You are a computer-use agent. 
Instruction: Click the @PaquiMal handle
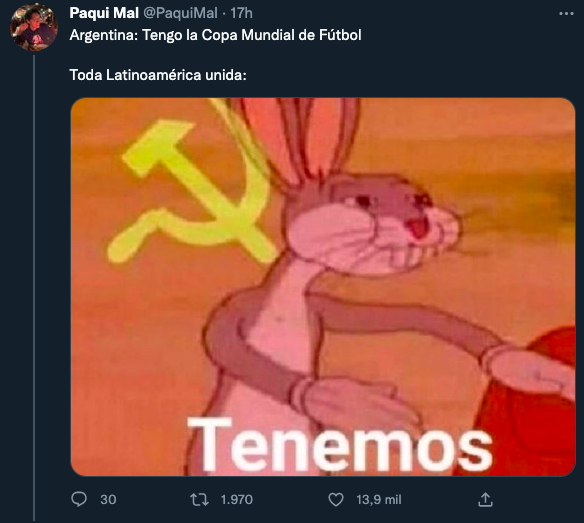pyautogui.click(x=180, y=13)
